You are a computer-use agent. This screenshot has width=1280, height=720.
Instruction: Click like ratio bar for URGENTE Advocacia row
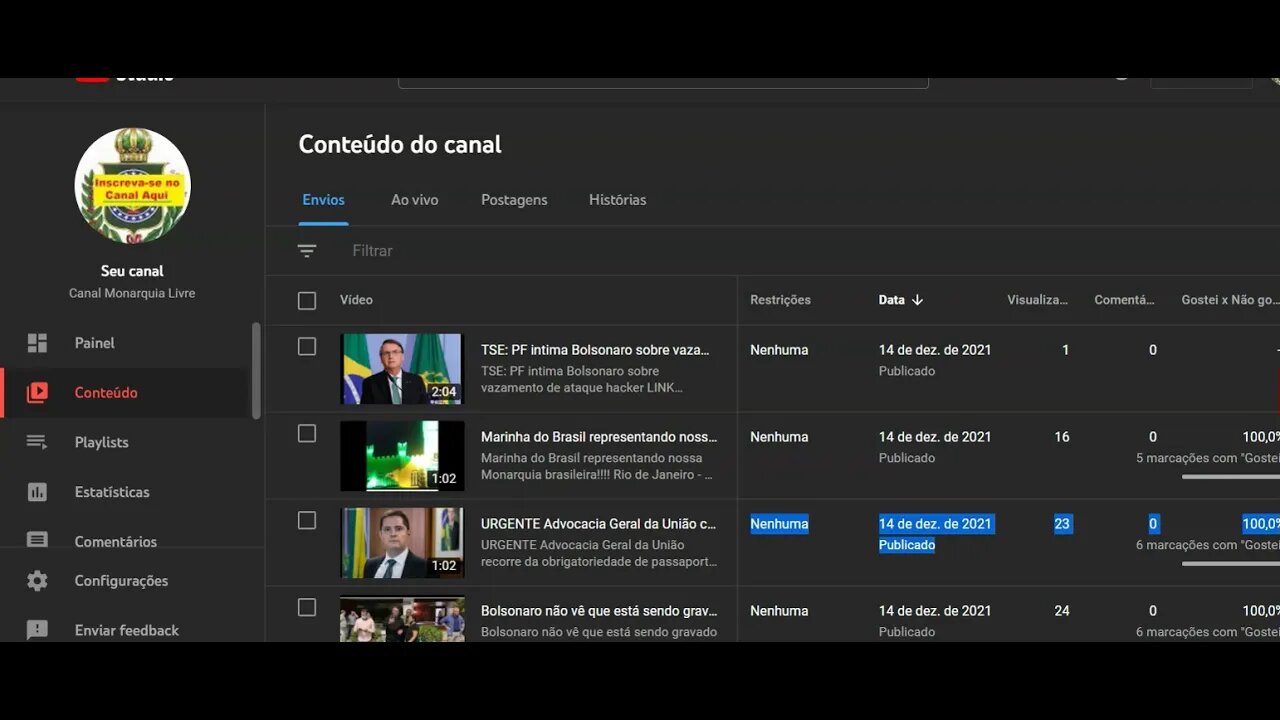1231,564
